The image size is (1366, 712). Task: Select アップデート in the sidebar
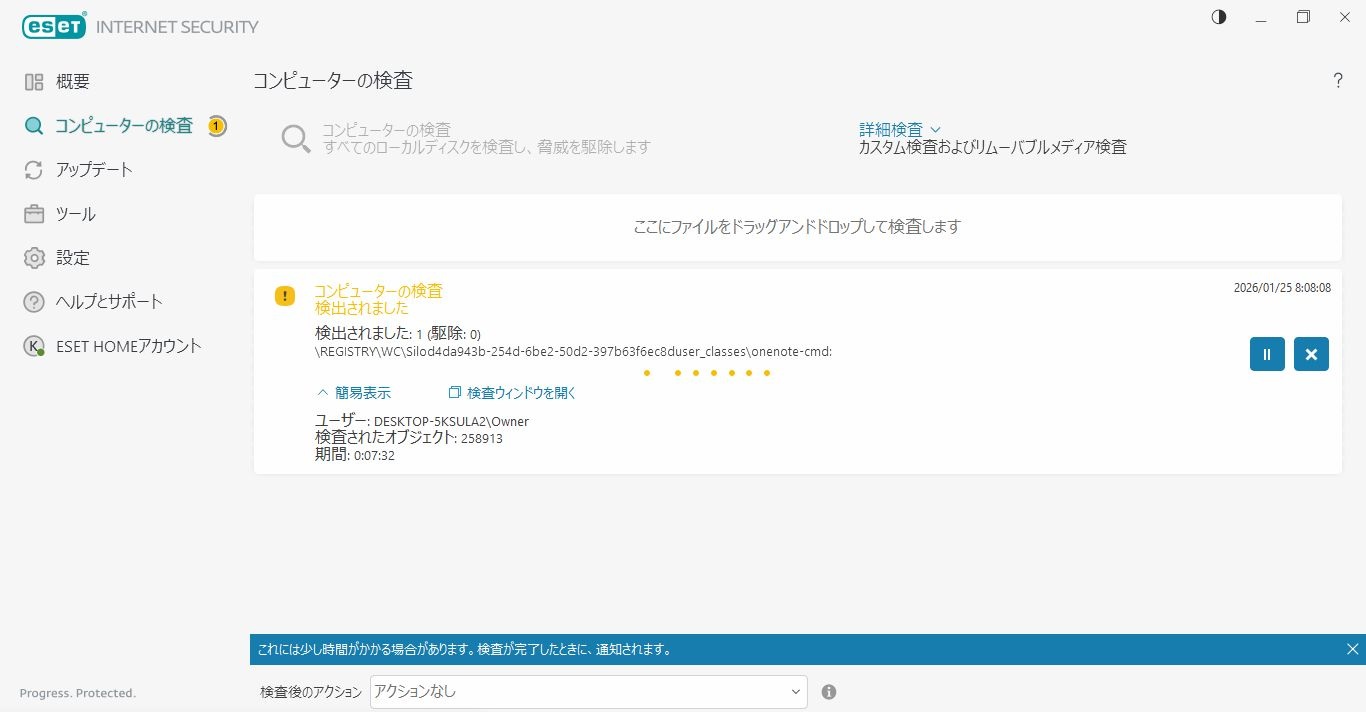[94, 170]
